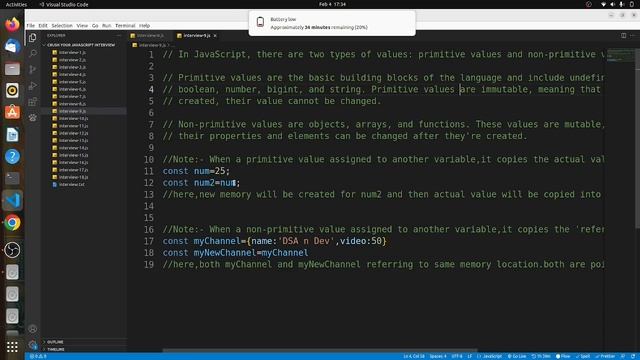This screenshot has width=640, height=360.
Task: Click Spaces: 4 indentation status
Action: point(438,356)
